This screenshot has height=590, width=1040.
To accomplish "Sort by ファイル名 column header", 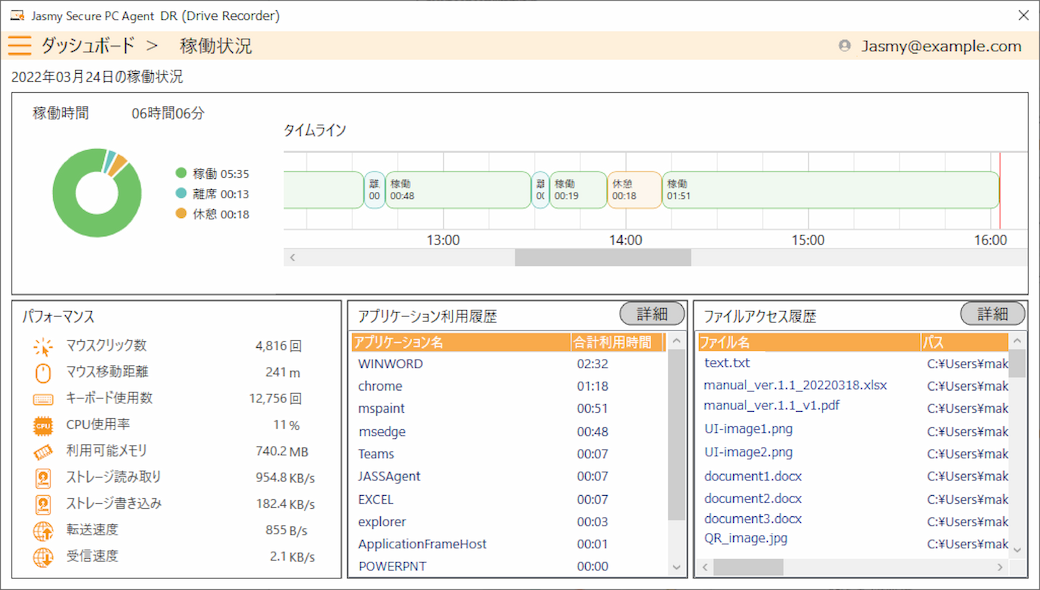I will coord(809,342).
